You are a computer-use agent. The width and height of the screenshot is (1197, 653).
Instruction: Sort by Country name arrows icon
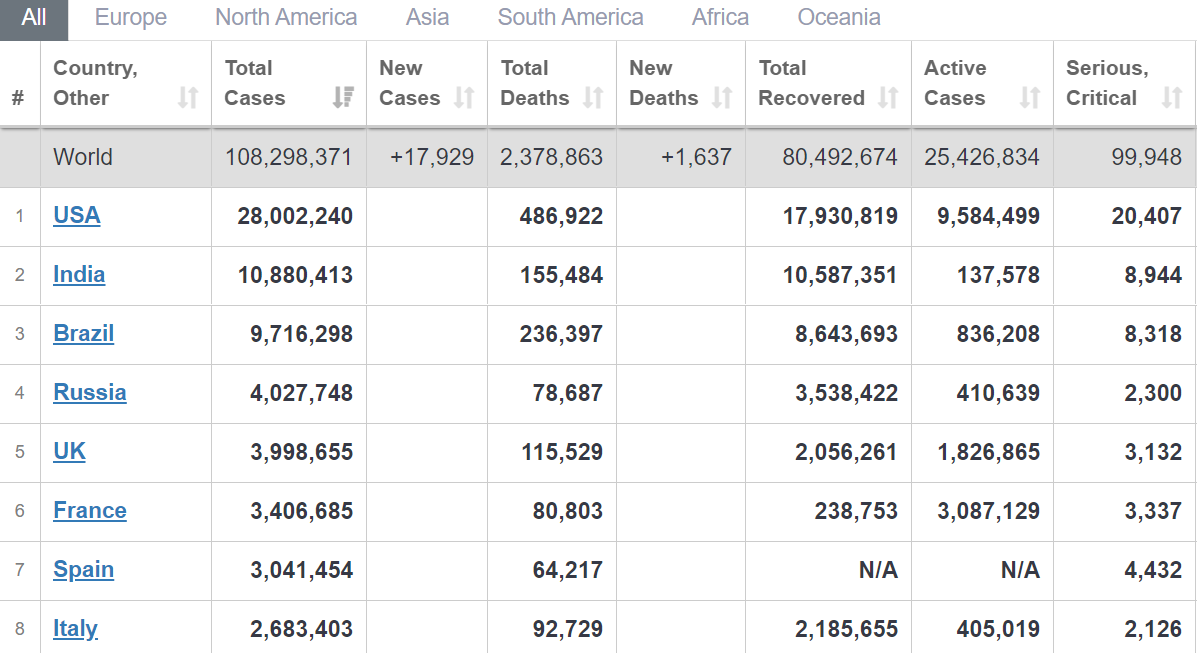pyautogui.click(x=188, y=98)
